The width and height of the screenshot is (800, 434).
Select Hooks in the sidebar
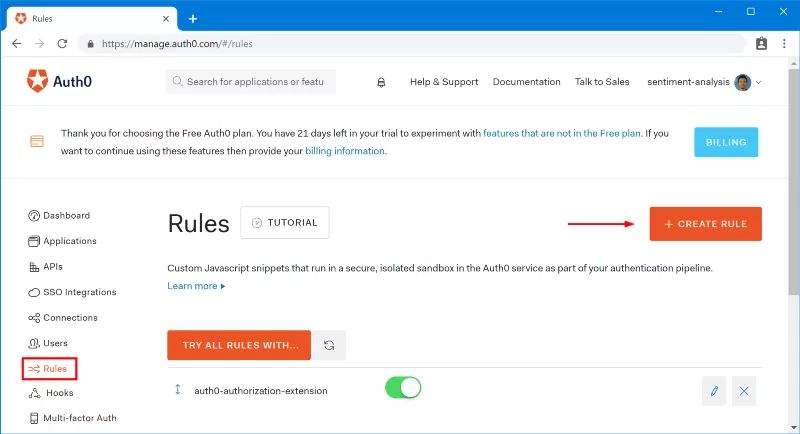click(60, 394)
